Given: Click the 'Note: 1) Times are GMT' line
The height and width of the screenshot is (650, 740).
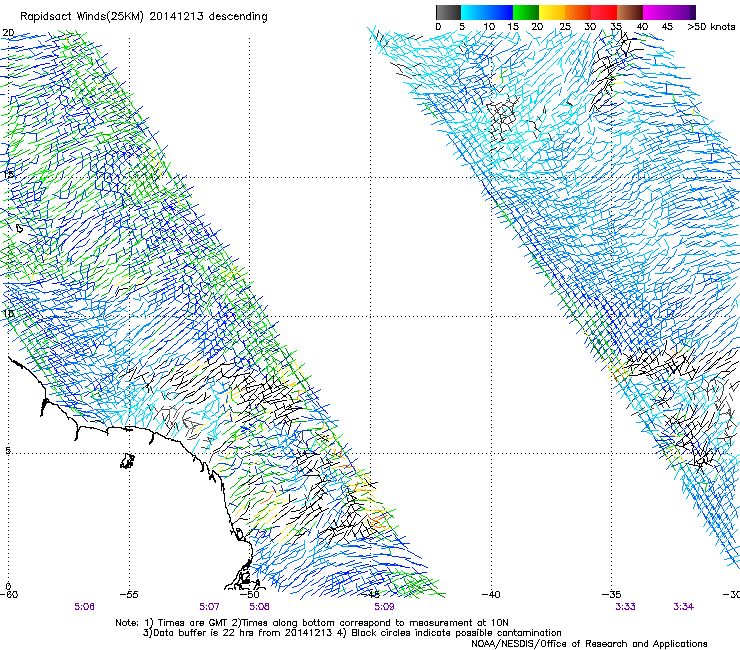Looking at the screenshot, I should [x=312, y=623].
